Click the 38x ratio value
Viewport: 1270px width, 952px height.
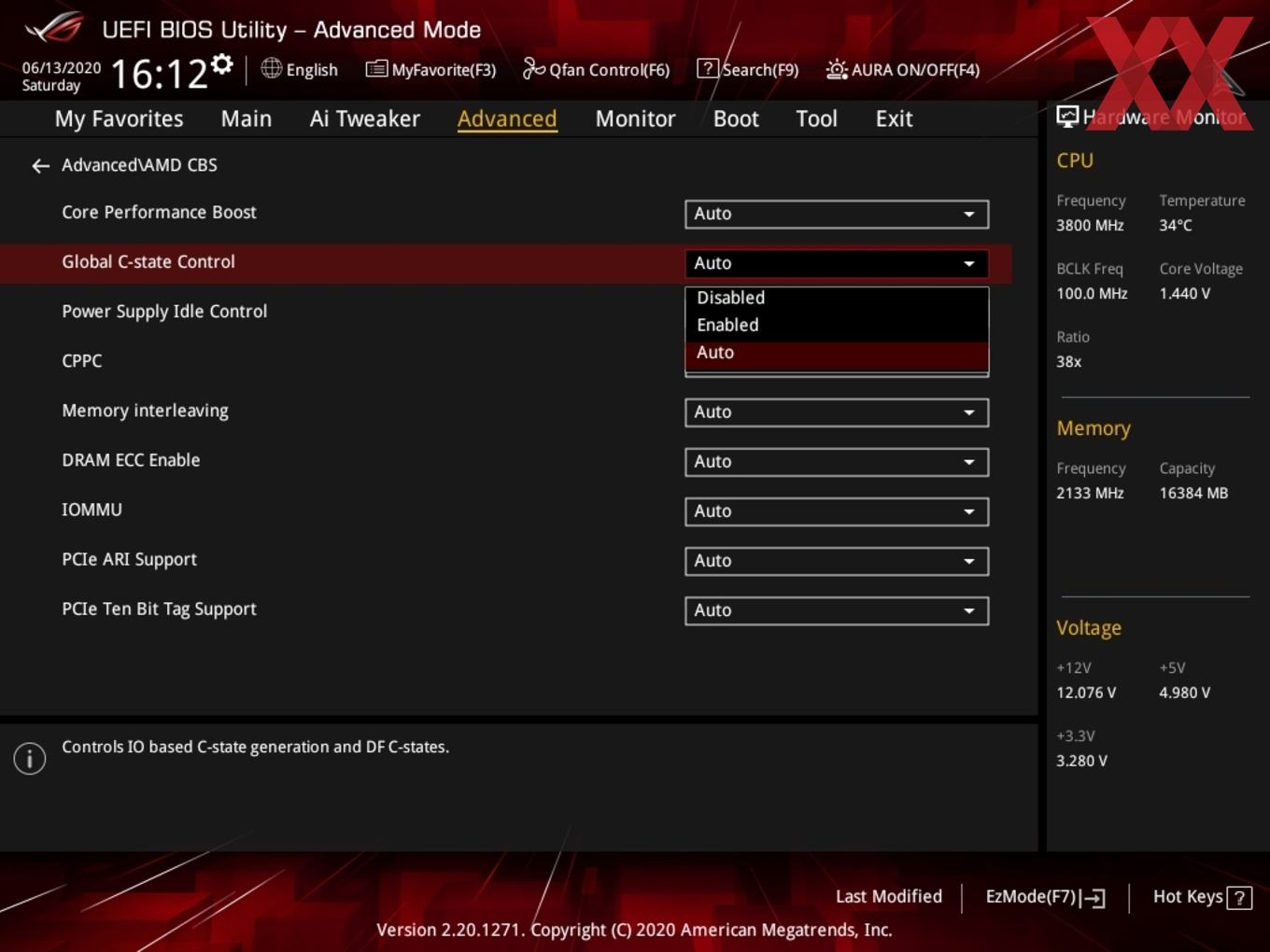coord(1069,362)
